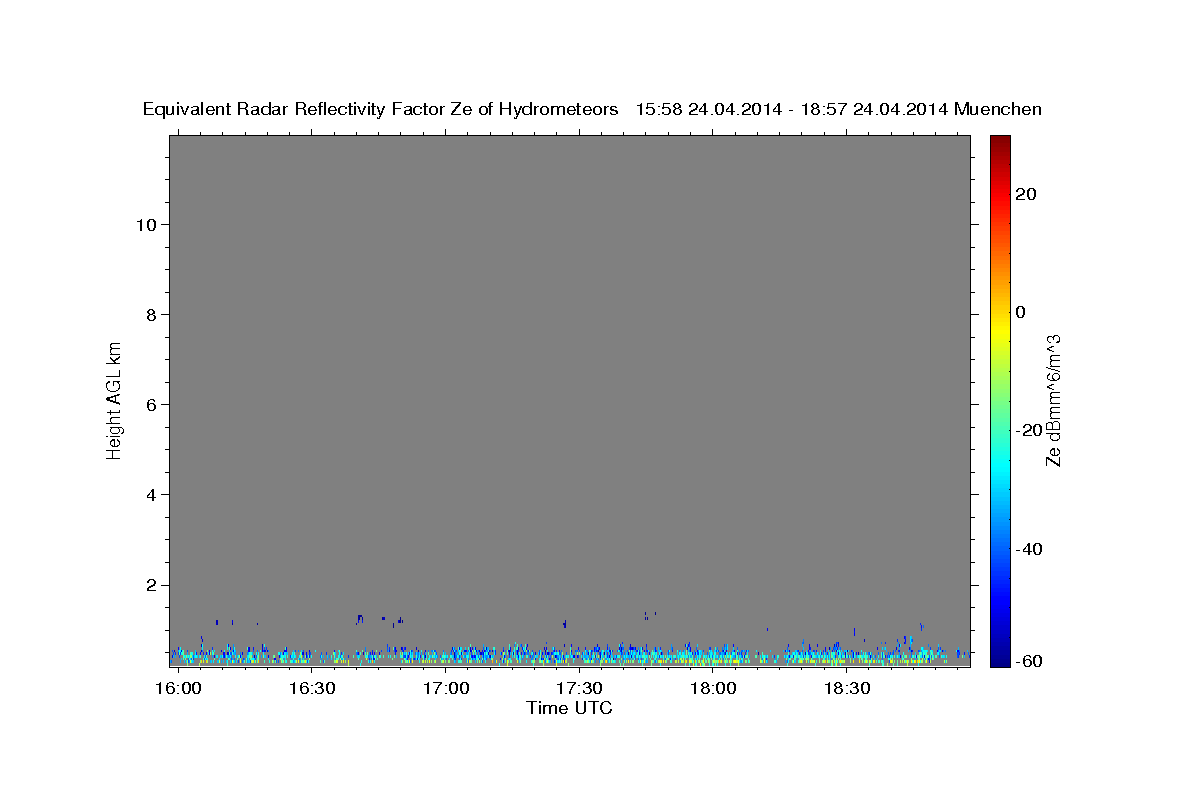Click the date range '15:58 24.04.2014 - 18:57 24.04.2014 Muenchen'

click(839, 110)
